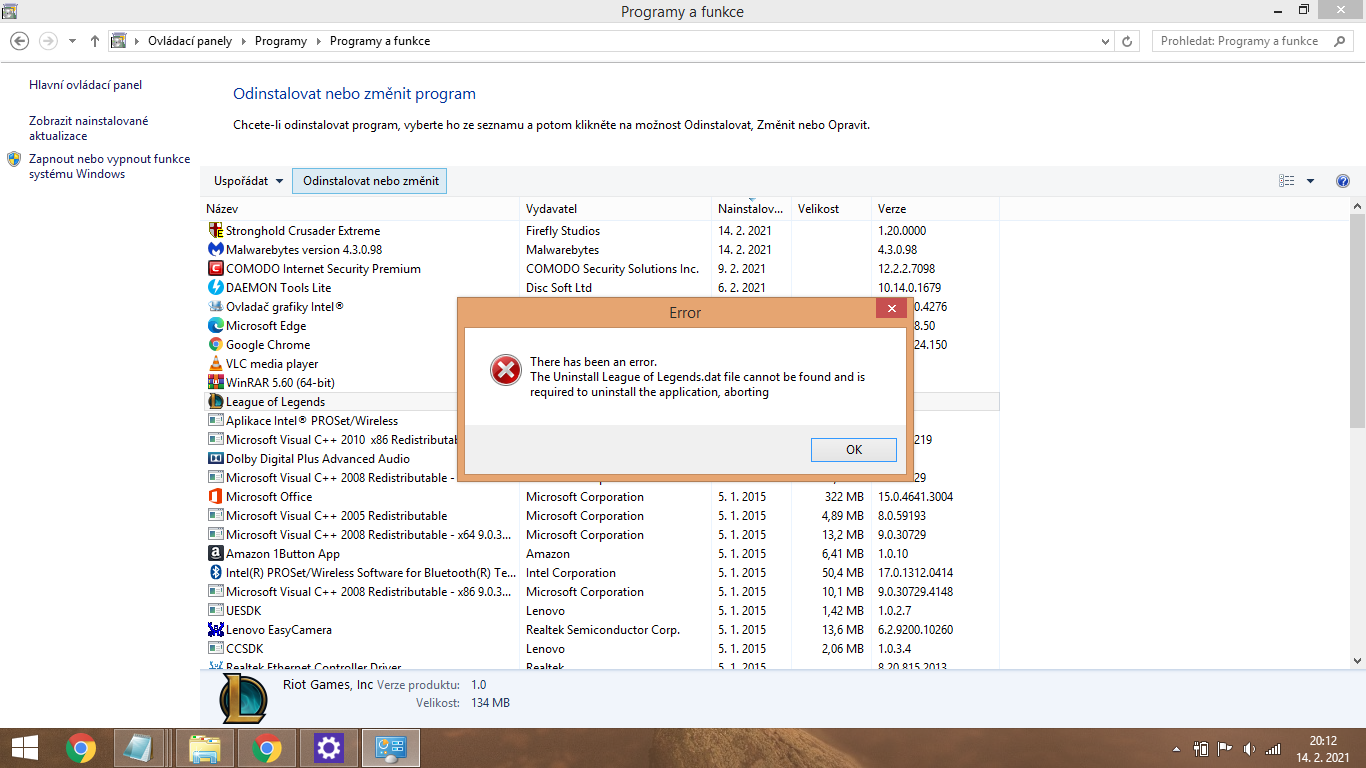1366x768 pixels.
Task: Click OK in the Error dialog
Action: 853,450
